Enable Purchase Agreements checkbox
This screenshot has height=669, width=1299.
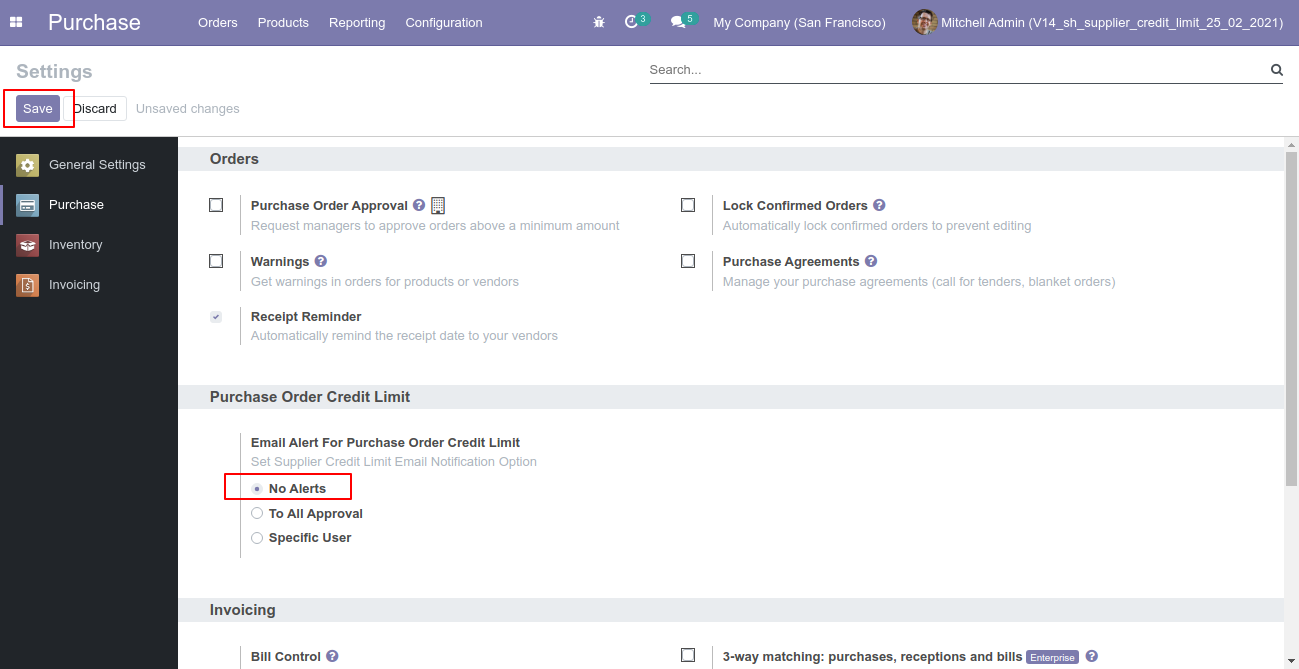point(688,261)
